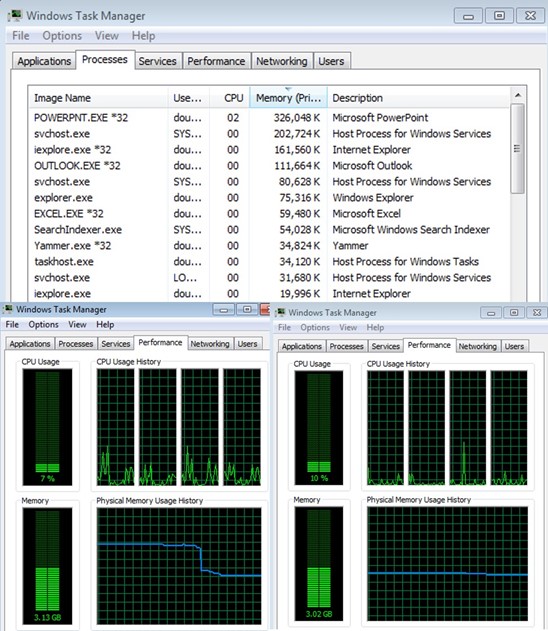548x631 pixels.
Task: Select iexplore.exe row using 19,996 K
Action: (x=269, y=293)
